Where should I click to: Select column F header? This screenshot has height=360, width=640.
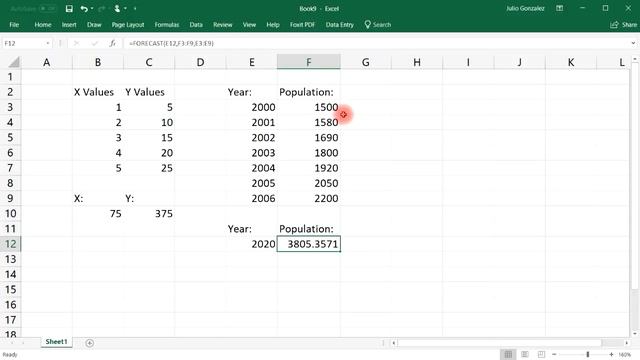(309, 62)
